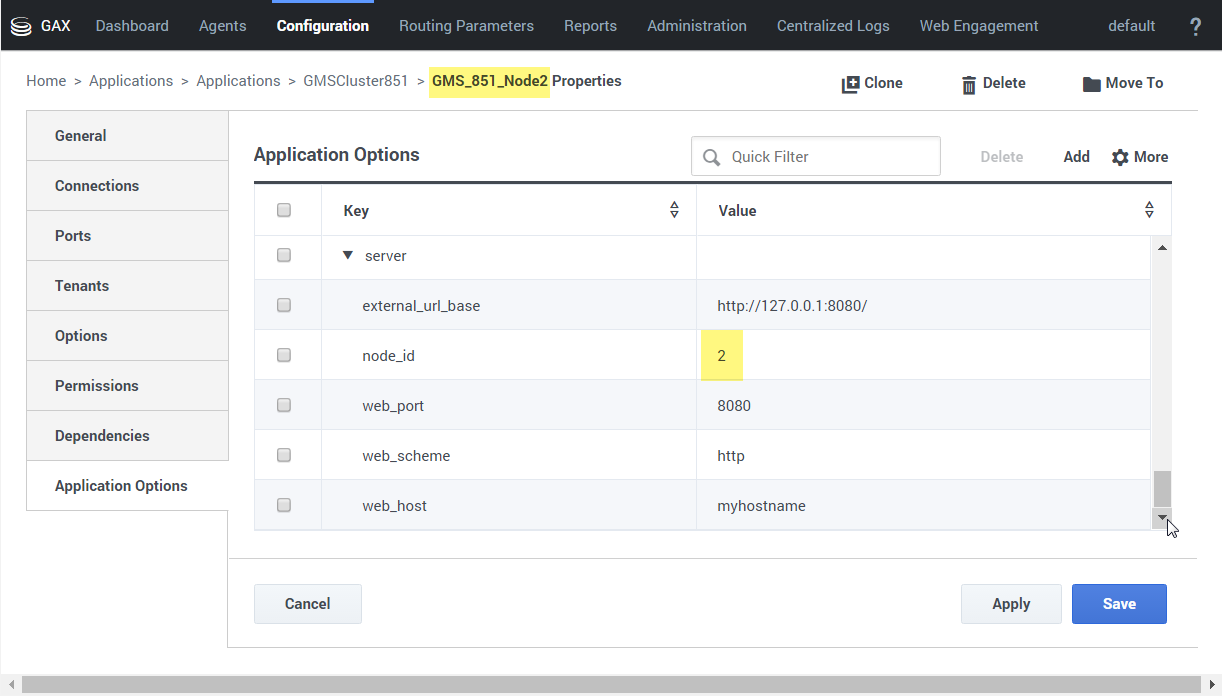Open the Web Engagement menu
The image size is (1222, 696).
pyautogui.click(x=979, y=26)
